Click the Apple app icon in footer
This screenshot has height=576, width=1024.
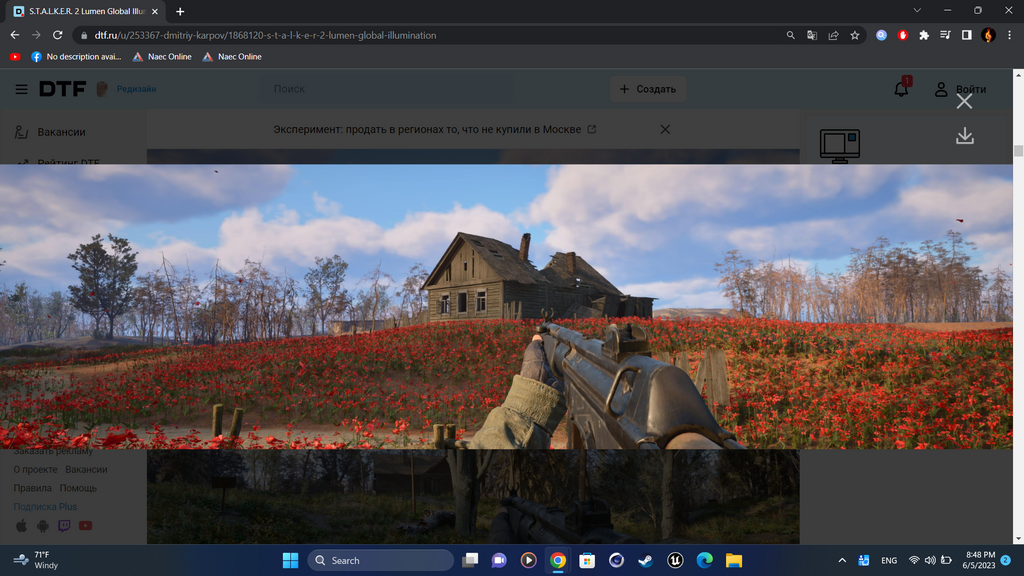(22, 526)
